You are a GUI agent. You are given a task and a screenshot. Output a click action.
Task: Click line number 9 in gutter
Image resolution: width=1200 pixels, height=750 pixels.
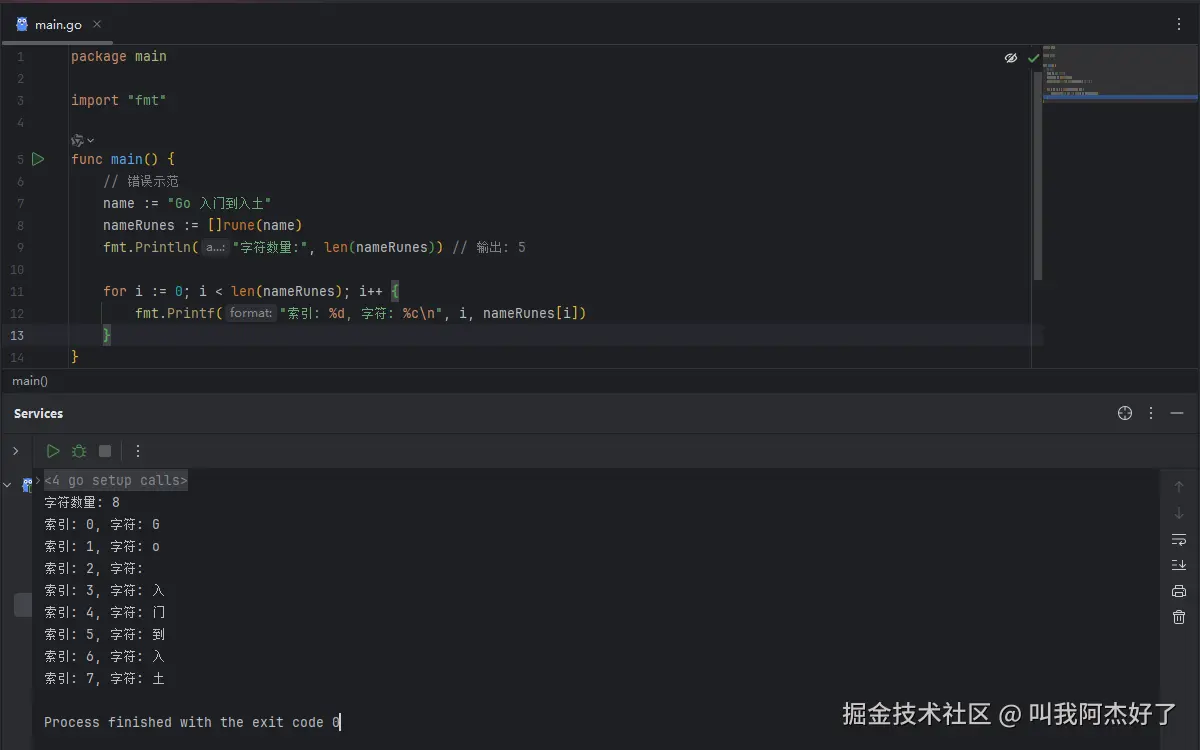click(20, 248)
